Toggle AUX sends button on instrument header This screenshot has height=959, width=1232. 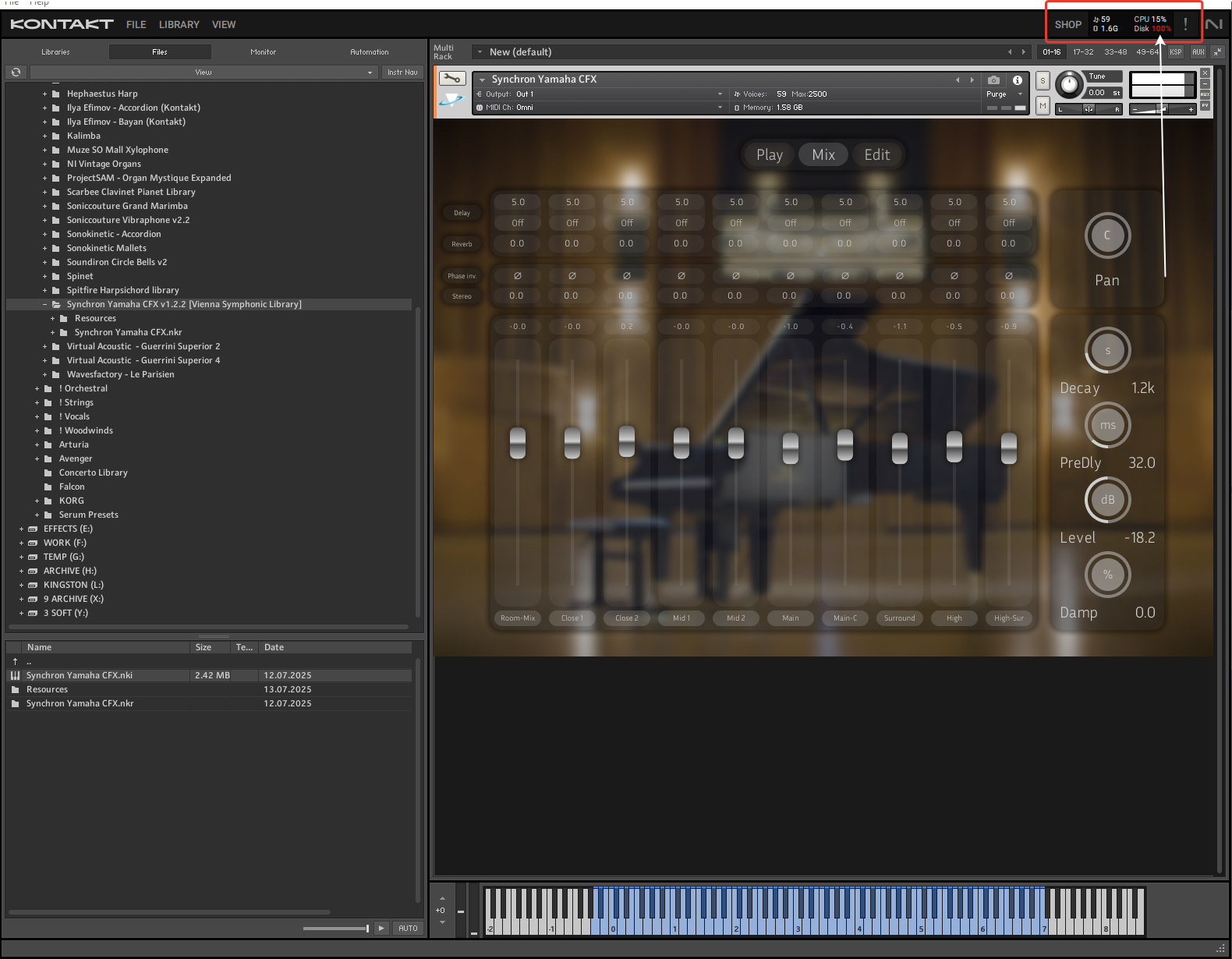point(1205,94)
